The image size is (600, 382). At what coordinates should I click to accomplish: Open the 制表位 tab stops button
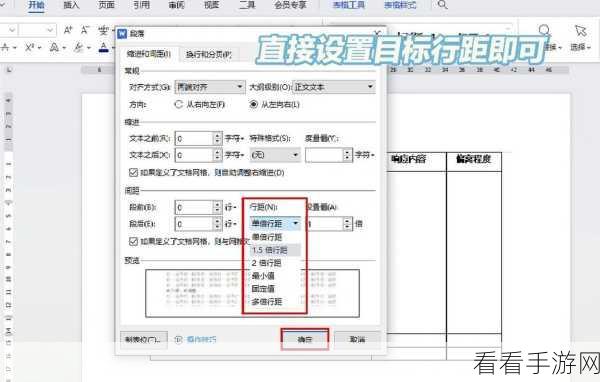click(x=144, y=340)
